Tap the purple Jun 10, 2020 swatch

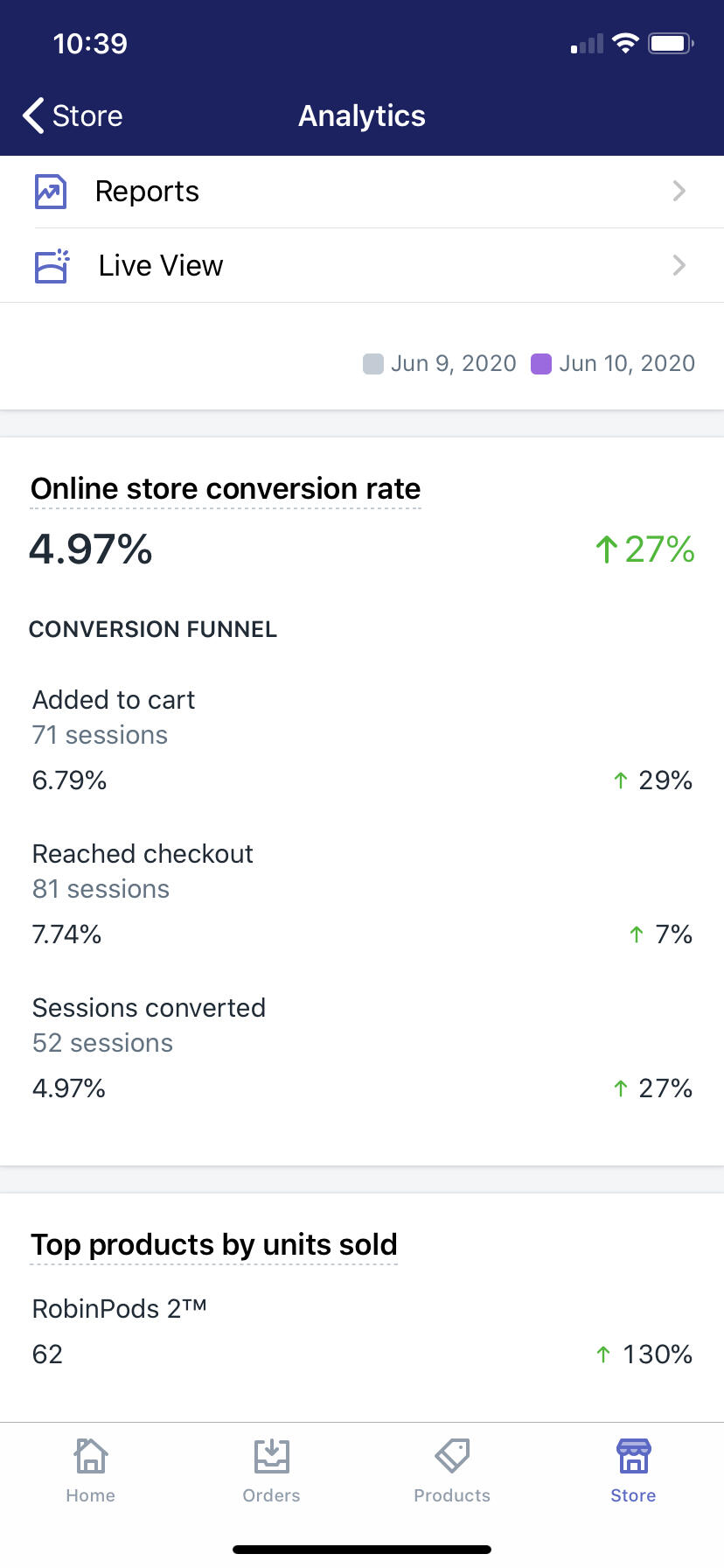[541, 364]
